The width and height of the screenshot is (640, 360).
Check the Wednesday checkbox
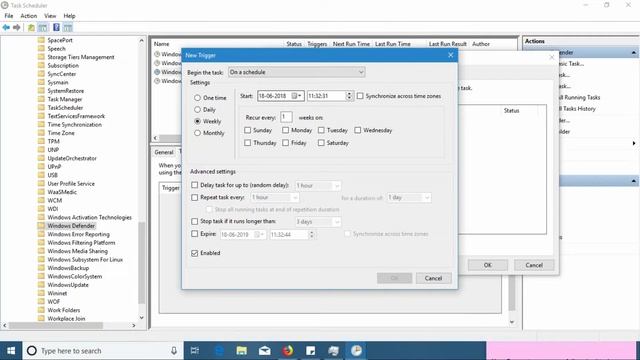358,130
